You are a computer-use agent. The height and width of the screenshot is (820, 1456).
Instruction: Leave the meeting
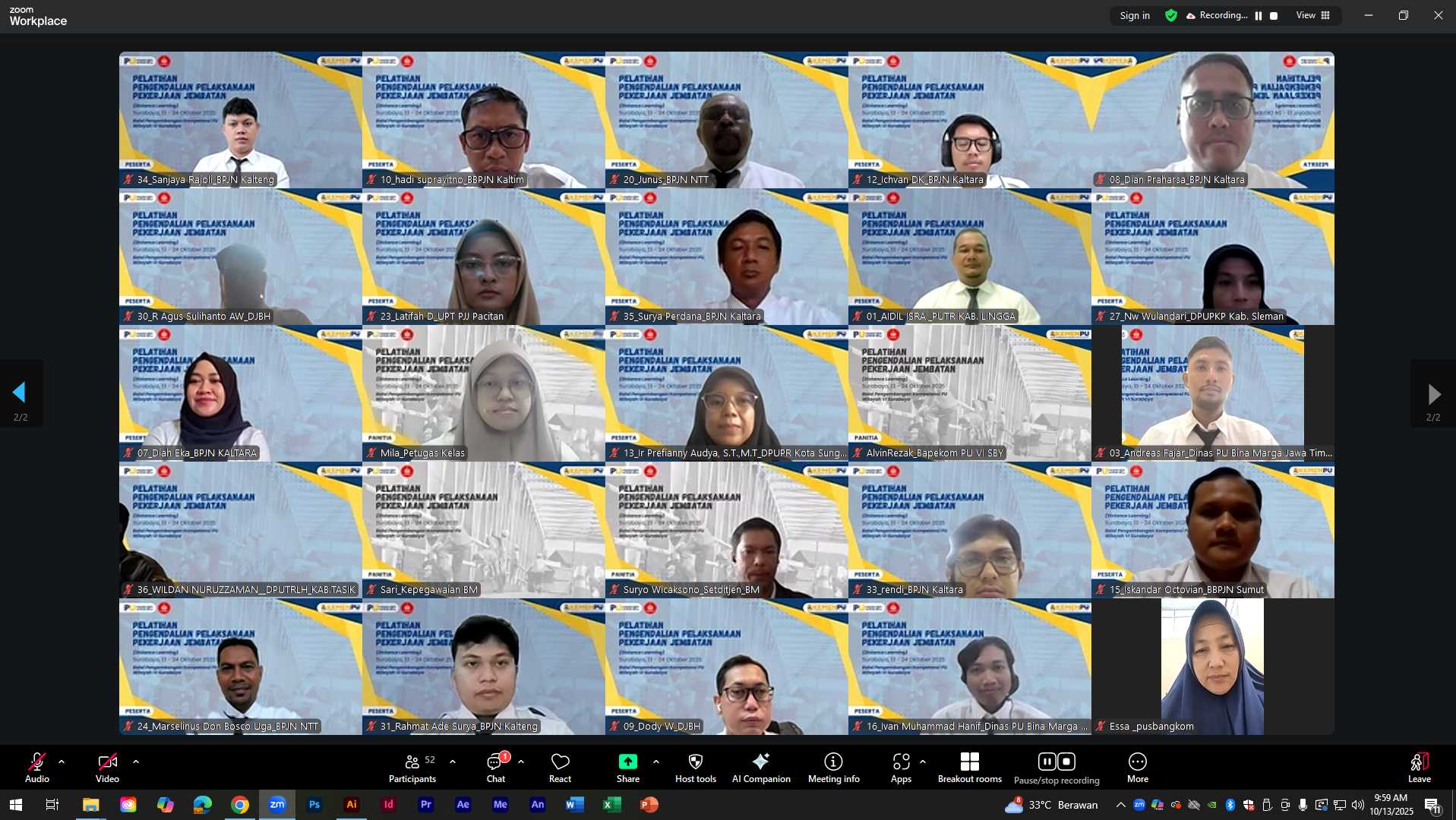click(x=1419, y=767)
